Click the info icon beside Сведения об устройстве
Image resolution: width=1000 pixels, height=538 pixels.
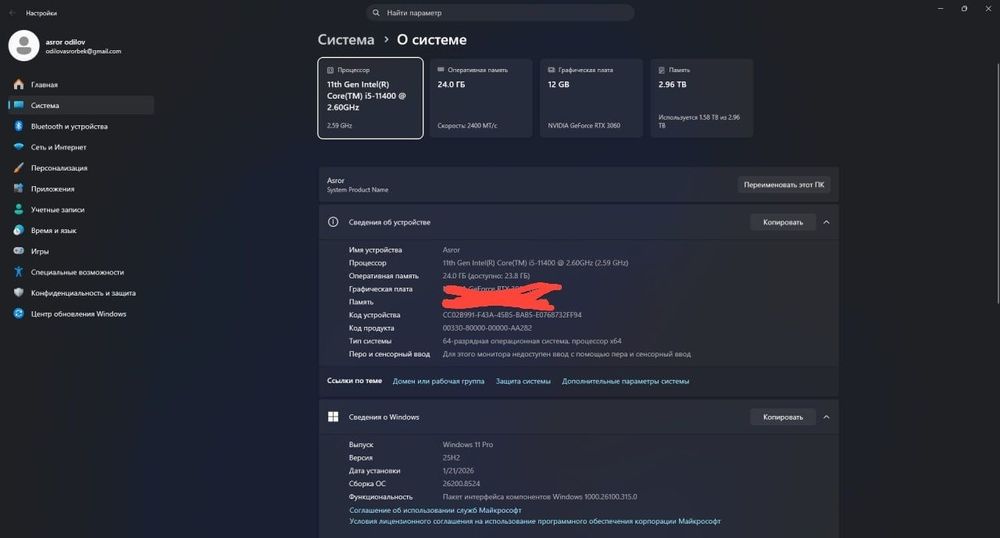coord(333,222)
